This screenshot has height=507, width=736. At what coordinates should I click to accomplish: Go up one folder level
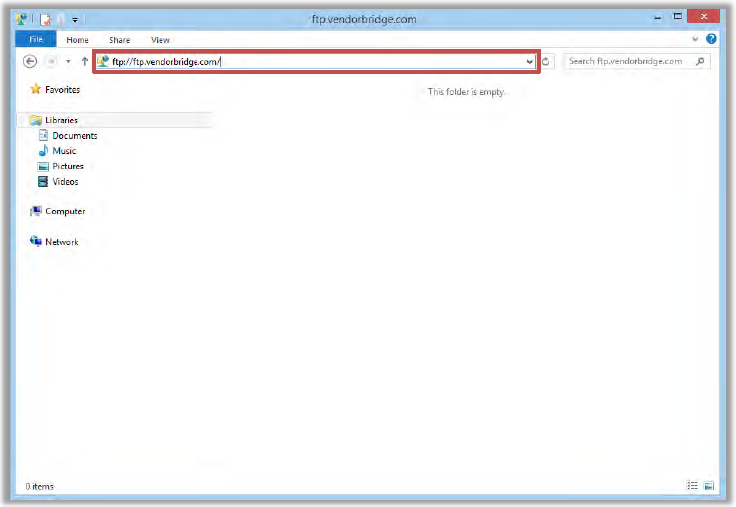click(84, 61)
